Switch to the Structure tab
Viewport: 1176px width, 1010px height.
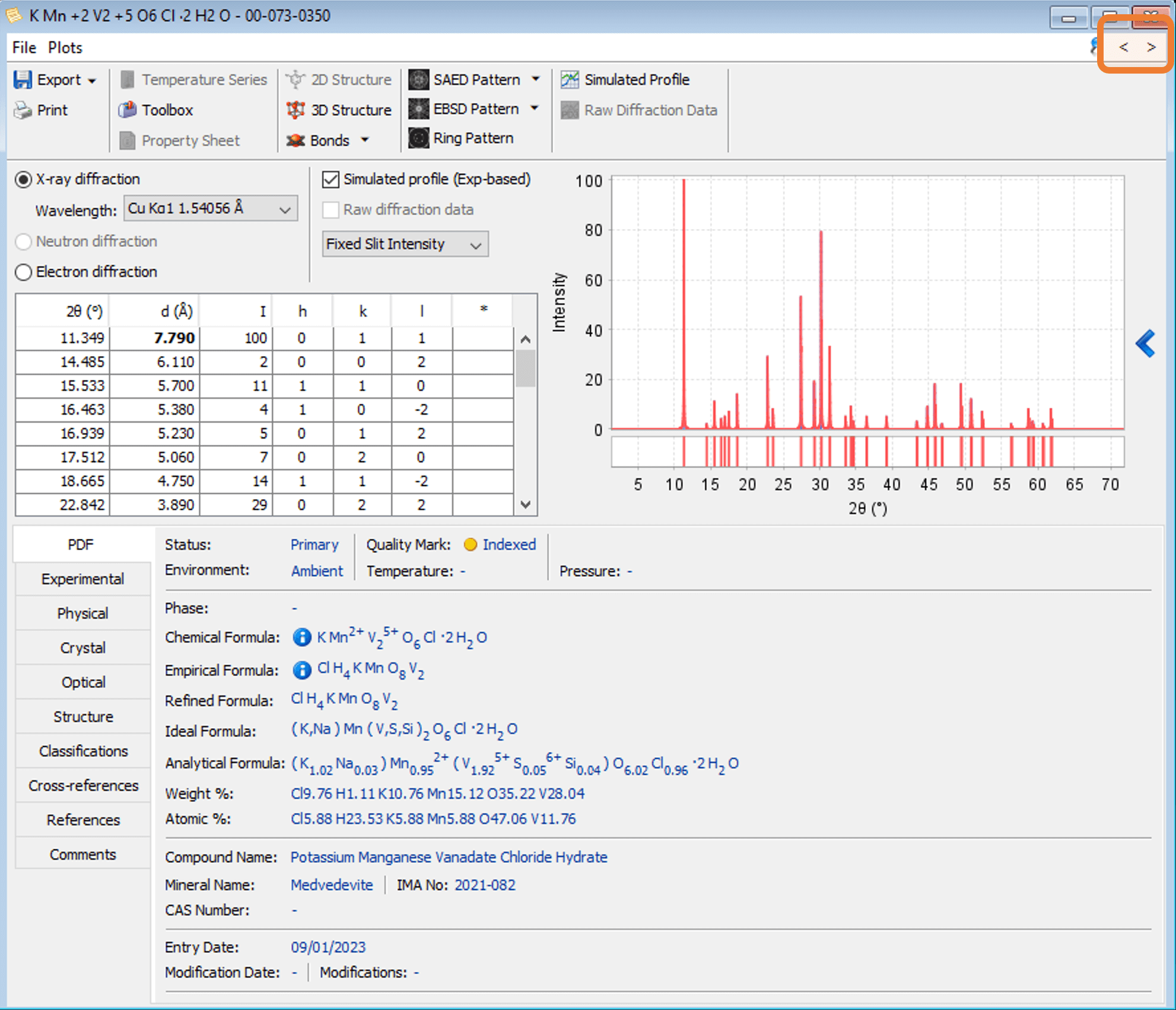[83, 717]
